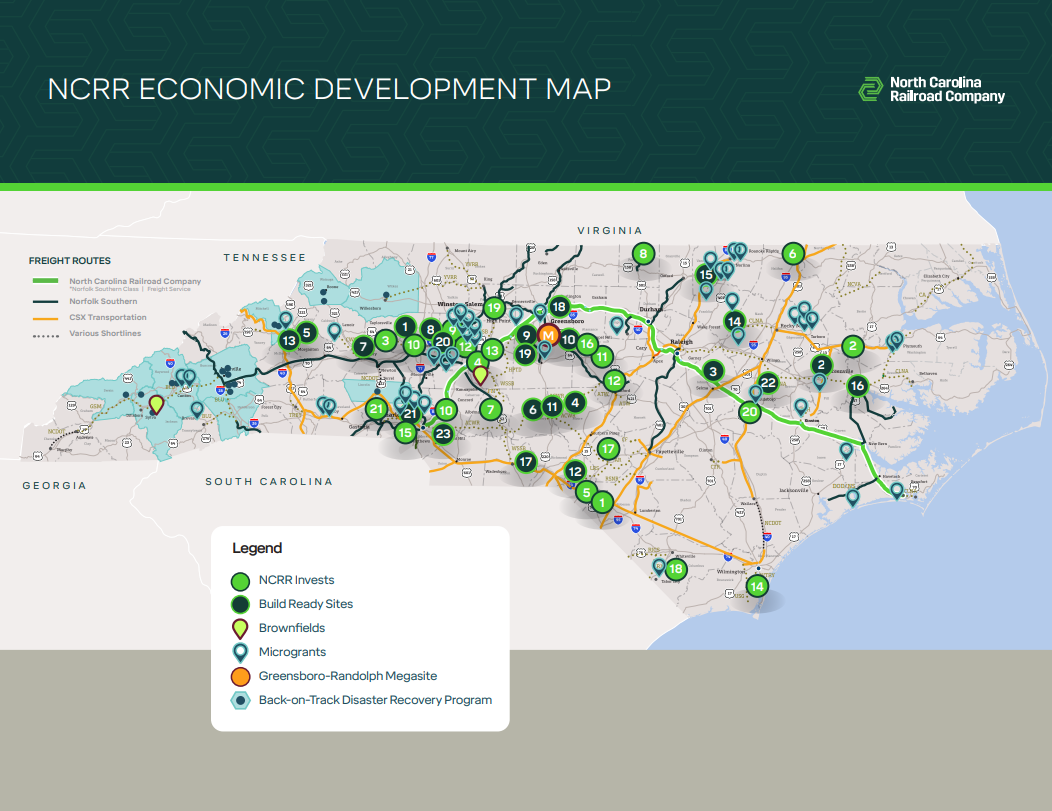Click the NCRR Economic Development Map title
This screenshot has width=1052, height=811.
click(329, 89)
